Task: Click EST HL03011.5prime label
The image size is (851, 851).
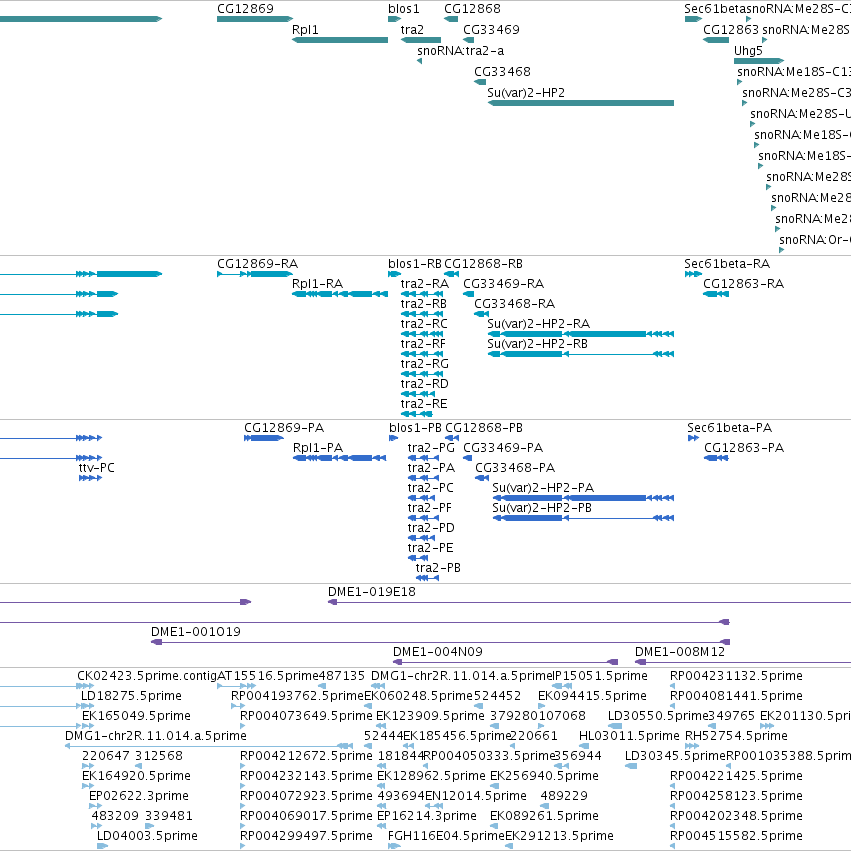Action: [x=629, y=736]
